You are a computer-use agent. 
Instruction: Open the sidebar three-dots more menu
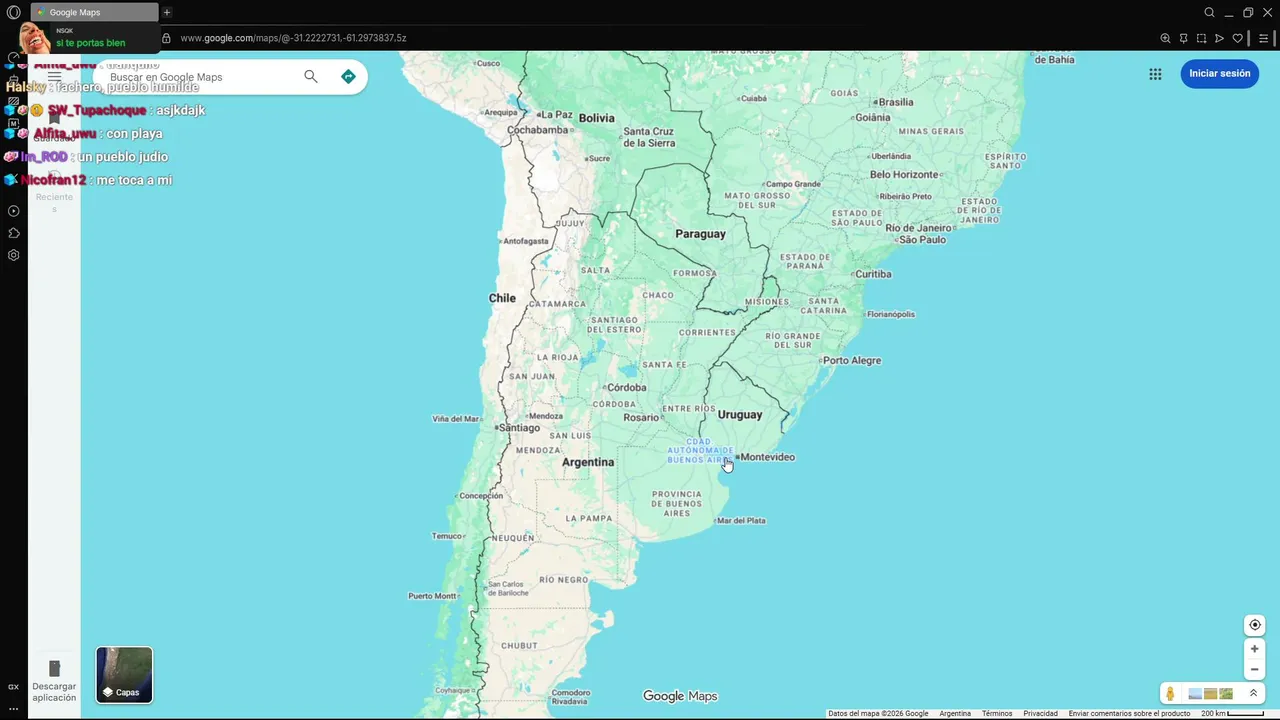[x=13, y=708]
